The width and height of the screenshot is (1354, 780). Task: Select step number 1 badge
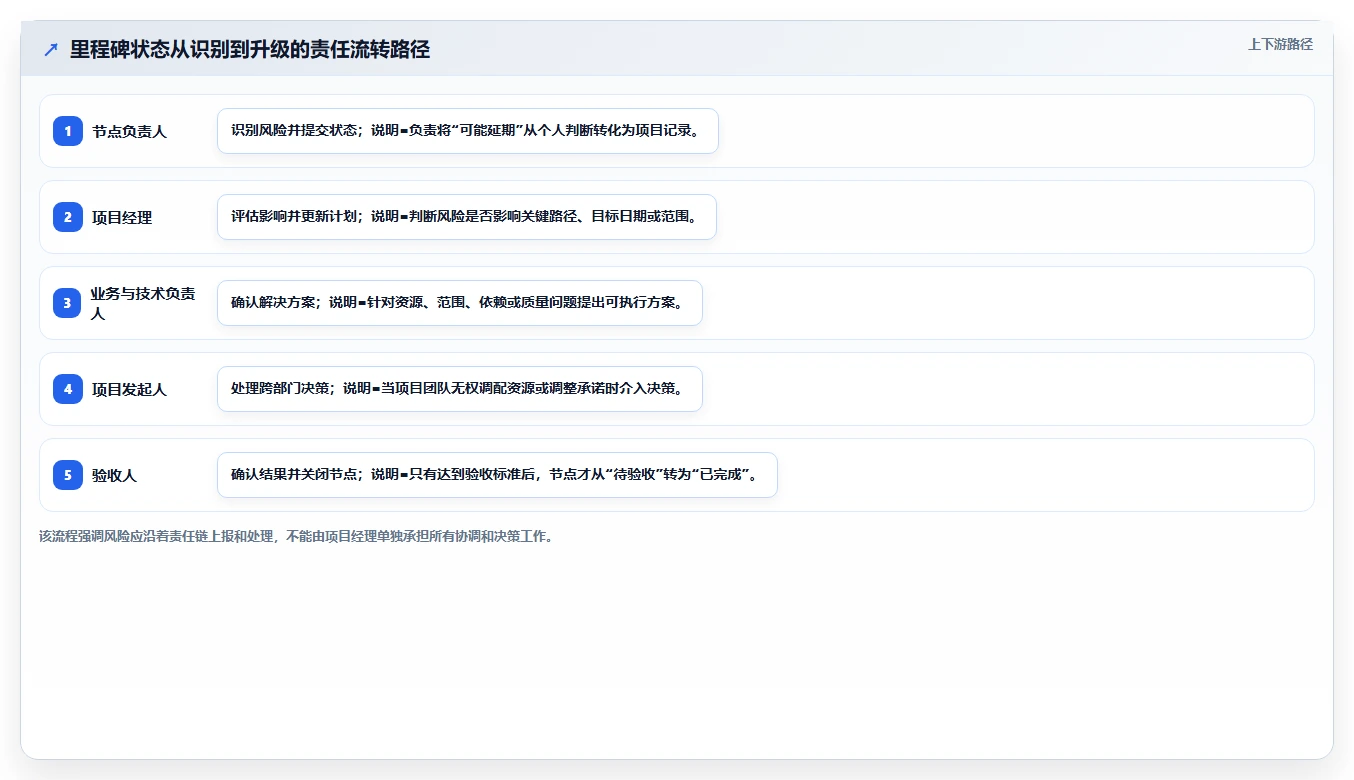click(68, 131)
